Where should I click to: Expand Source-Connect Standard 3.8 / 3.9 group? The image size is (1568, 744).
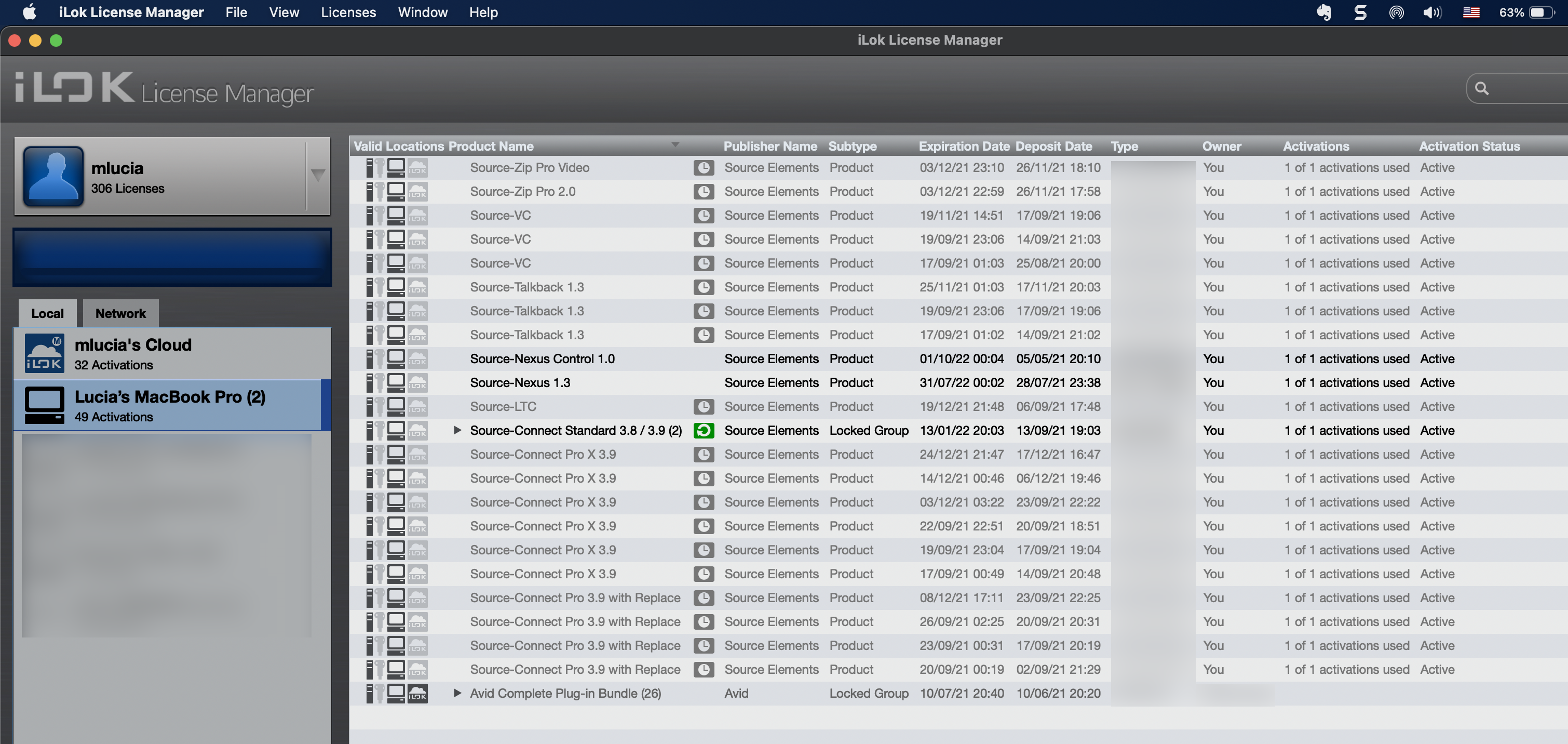click(457, 431)
